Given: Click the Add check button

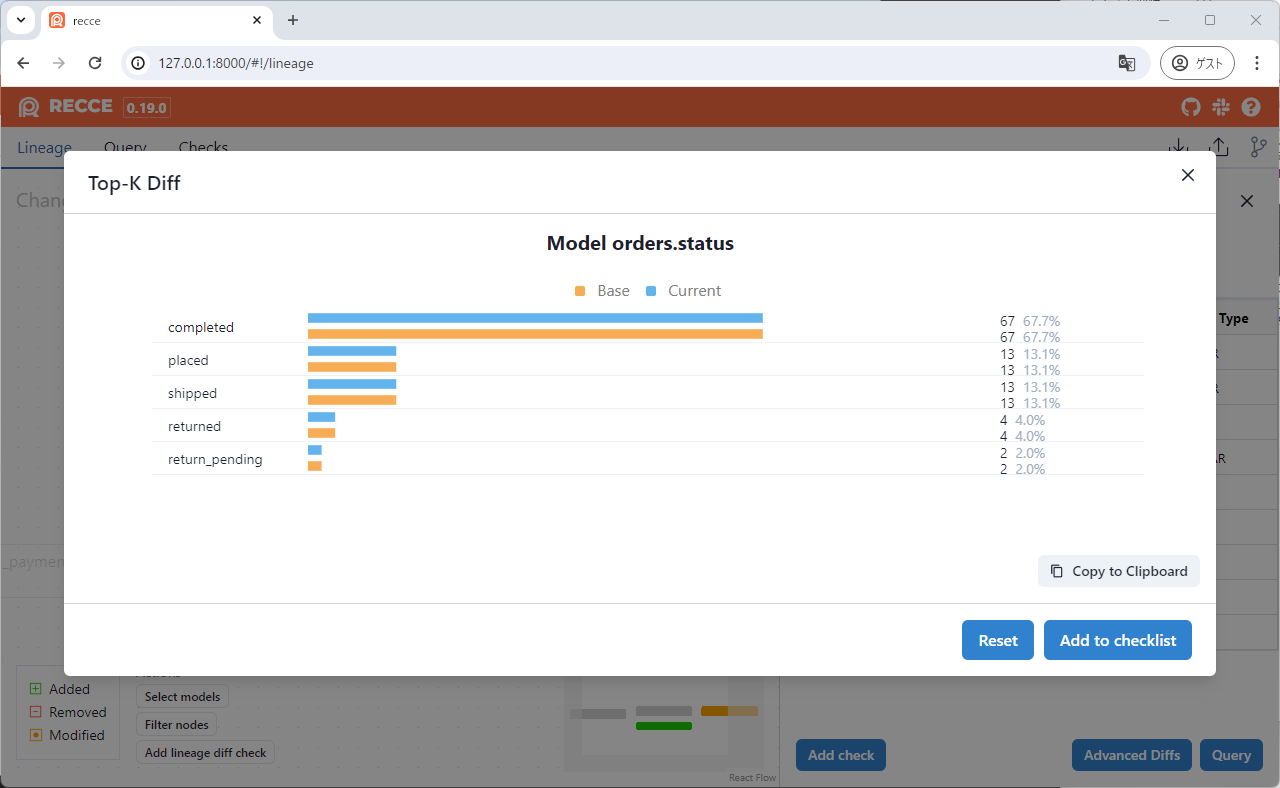Looking at the screenshot, I should tap(841, 755).
